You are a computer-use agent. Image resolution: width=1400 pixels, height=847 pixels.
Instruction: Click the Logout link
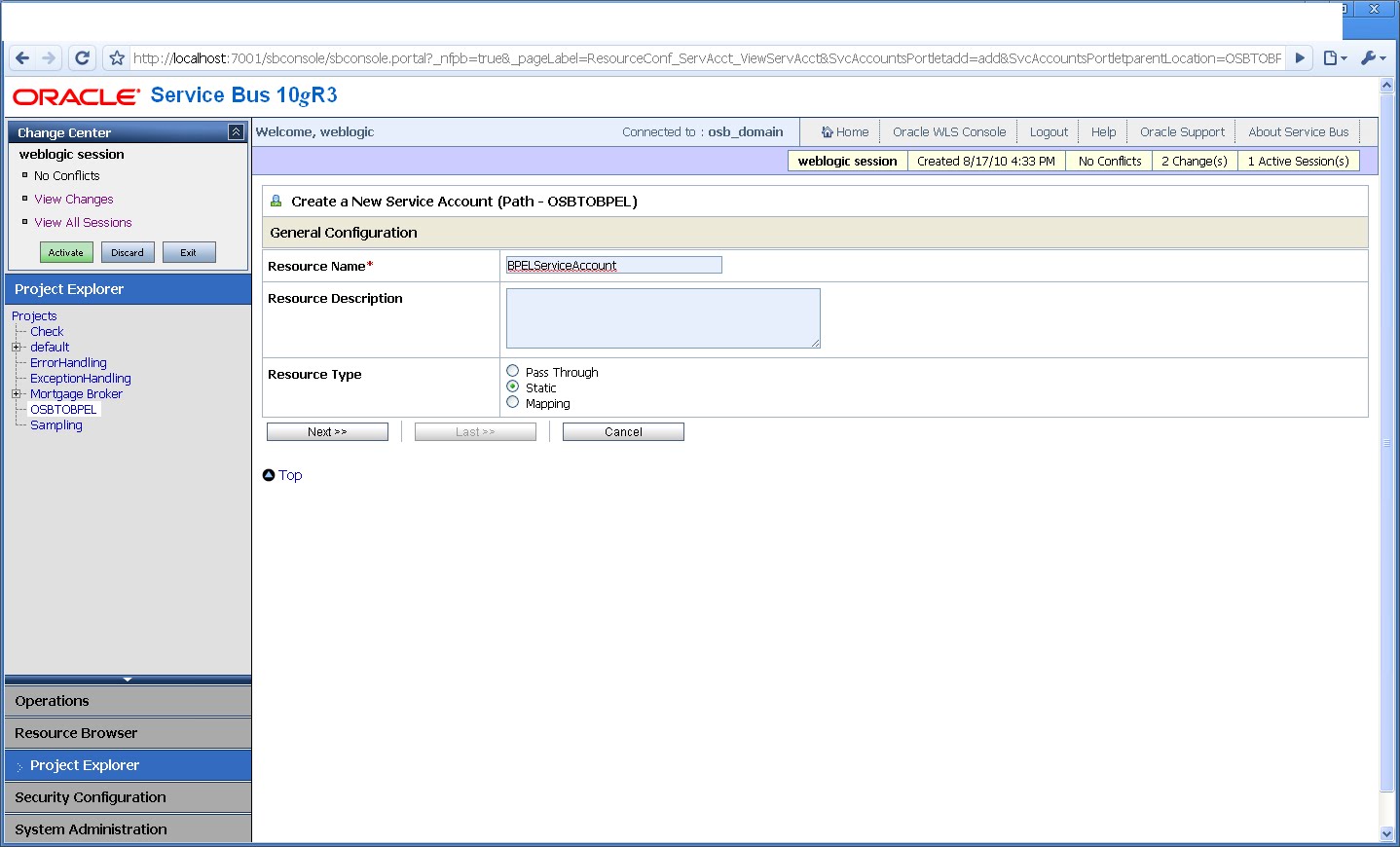[x=1049, y=132]
